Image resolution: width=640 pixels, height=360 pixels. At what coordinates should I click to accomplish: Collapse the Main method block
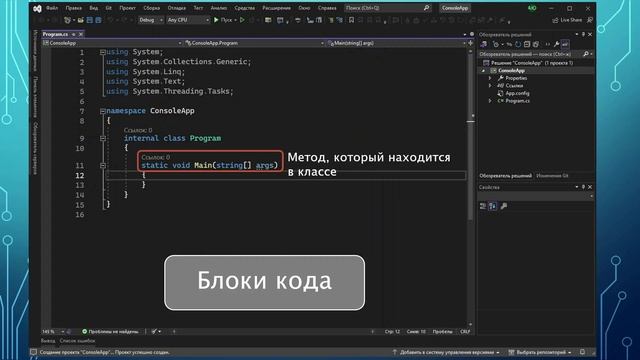pyautogui.click(x=103, y=165)
